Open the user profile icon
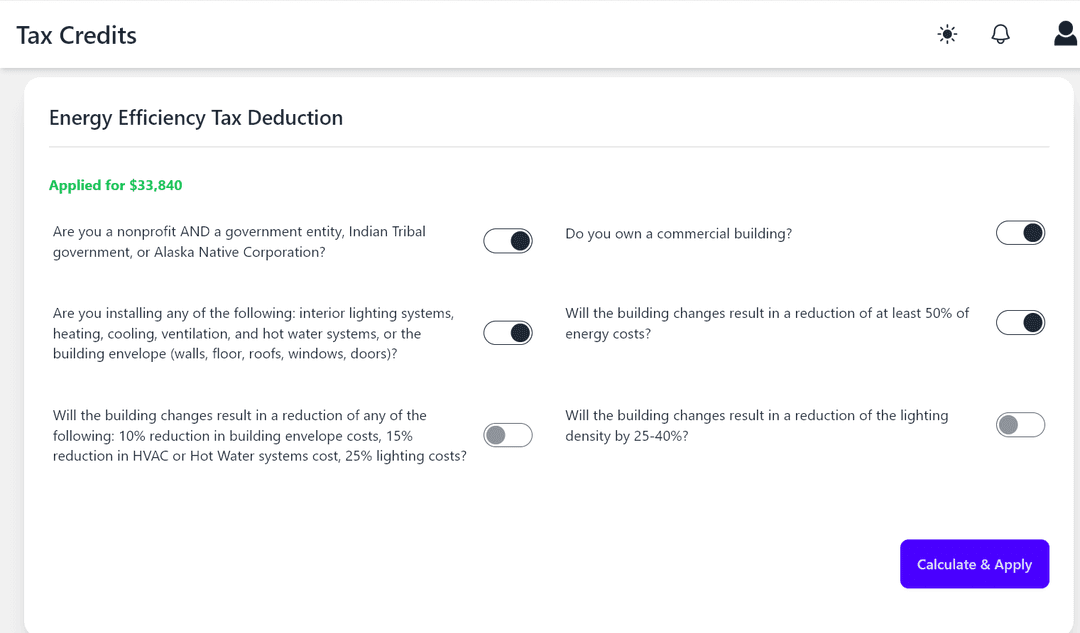 1065,34
